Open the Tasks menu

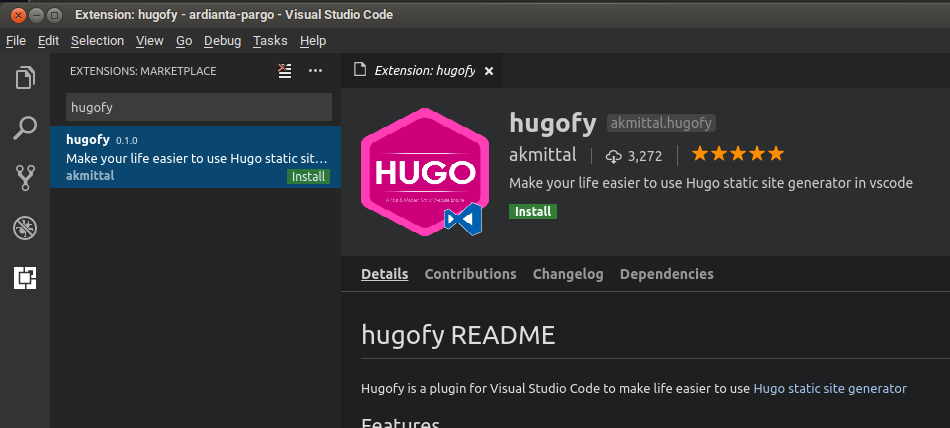coord(270,41)
